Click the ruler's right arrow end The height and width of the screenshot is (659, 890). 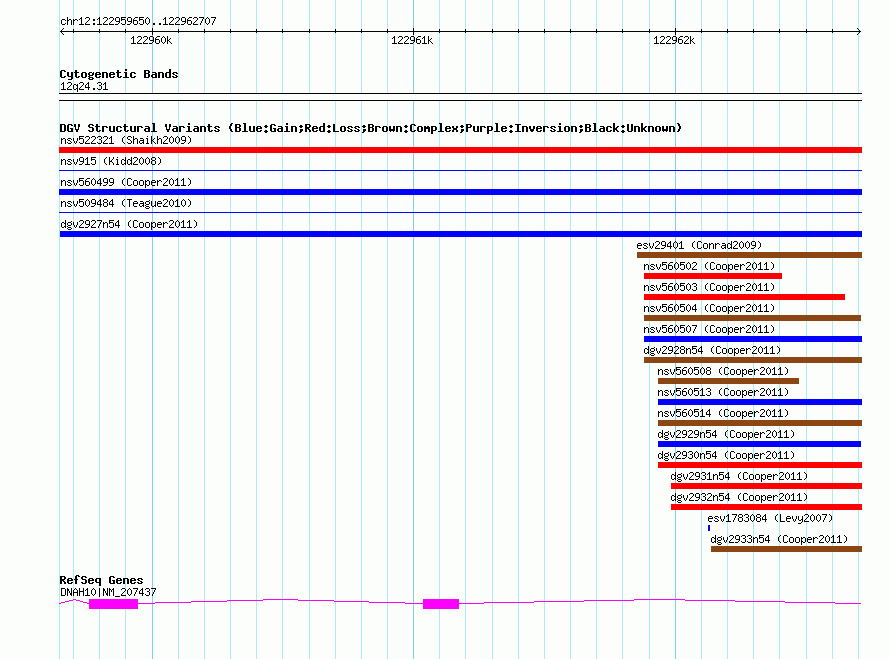pyautogui.click(x=859, y=32)
